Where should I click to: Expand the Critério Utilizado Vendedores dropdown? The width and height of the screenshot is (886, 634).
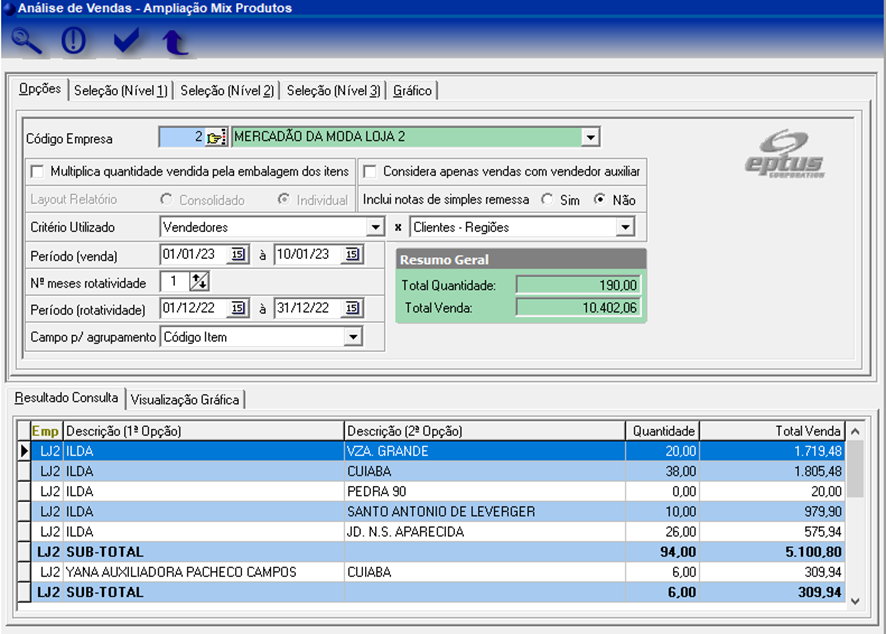pos(375,228)
